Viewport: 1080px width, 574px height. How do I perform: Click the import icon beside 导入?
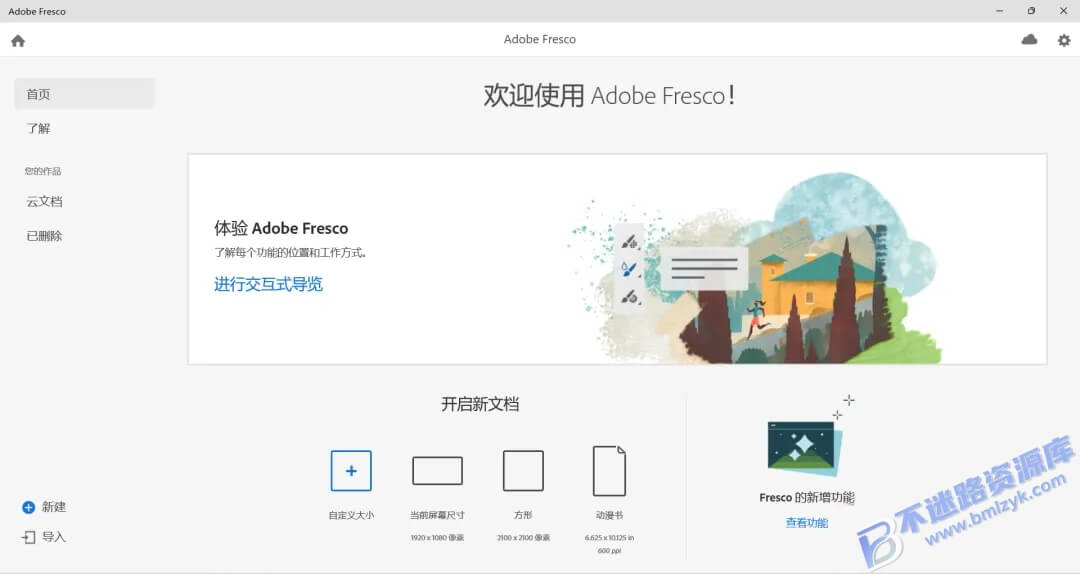tap(28, 537)
